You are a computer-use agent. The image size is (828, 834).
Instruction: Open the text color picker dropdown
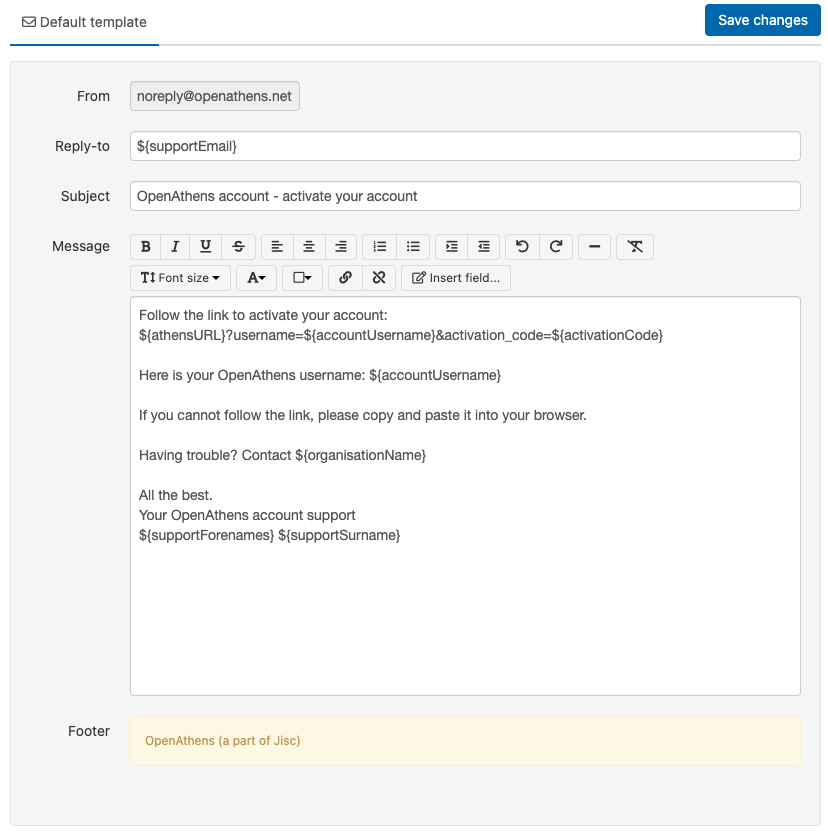(256, 278)
